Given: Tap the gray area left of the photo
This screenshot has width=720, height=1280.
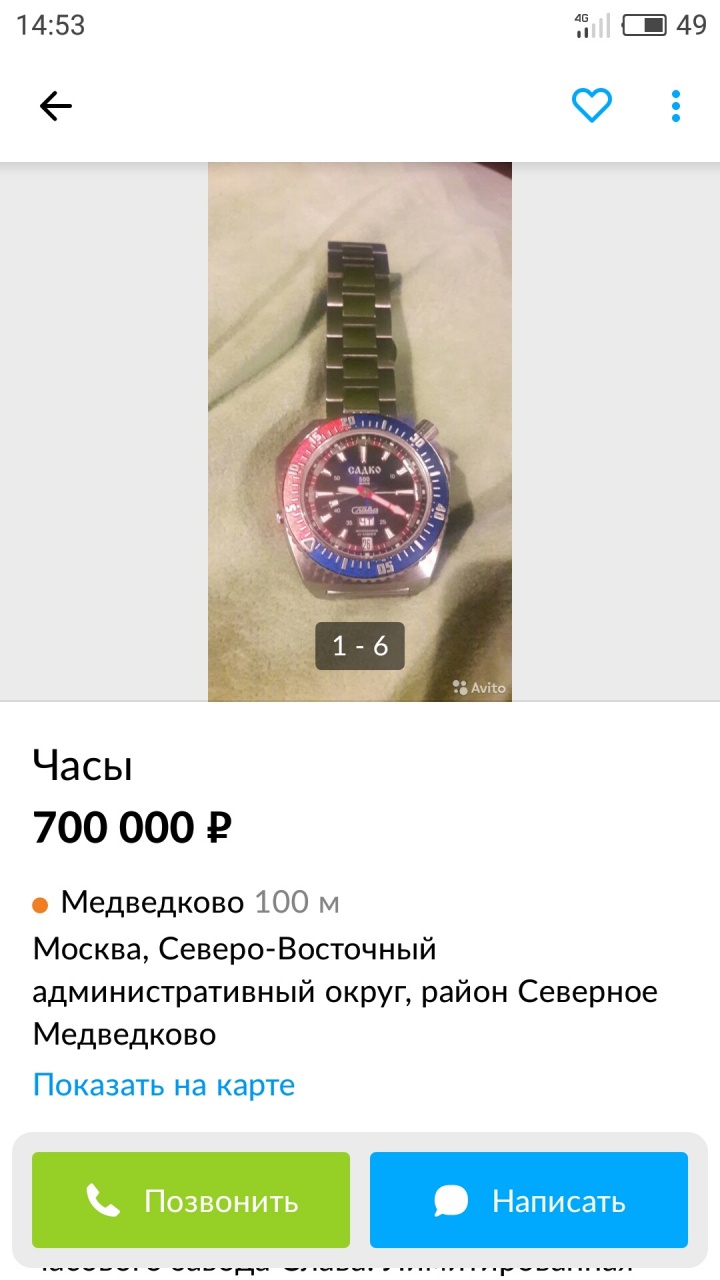Looking at the screenshot, I should 104,432.
